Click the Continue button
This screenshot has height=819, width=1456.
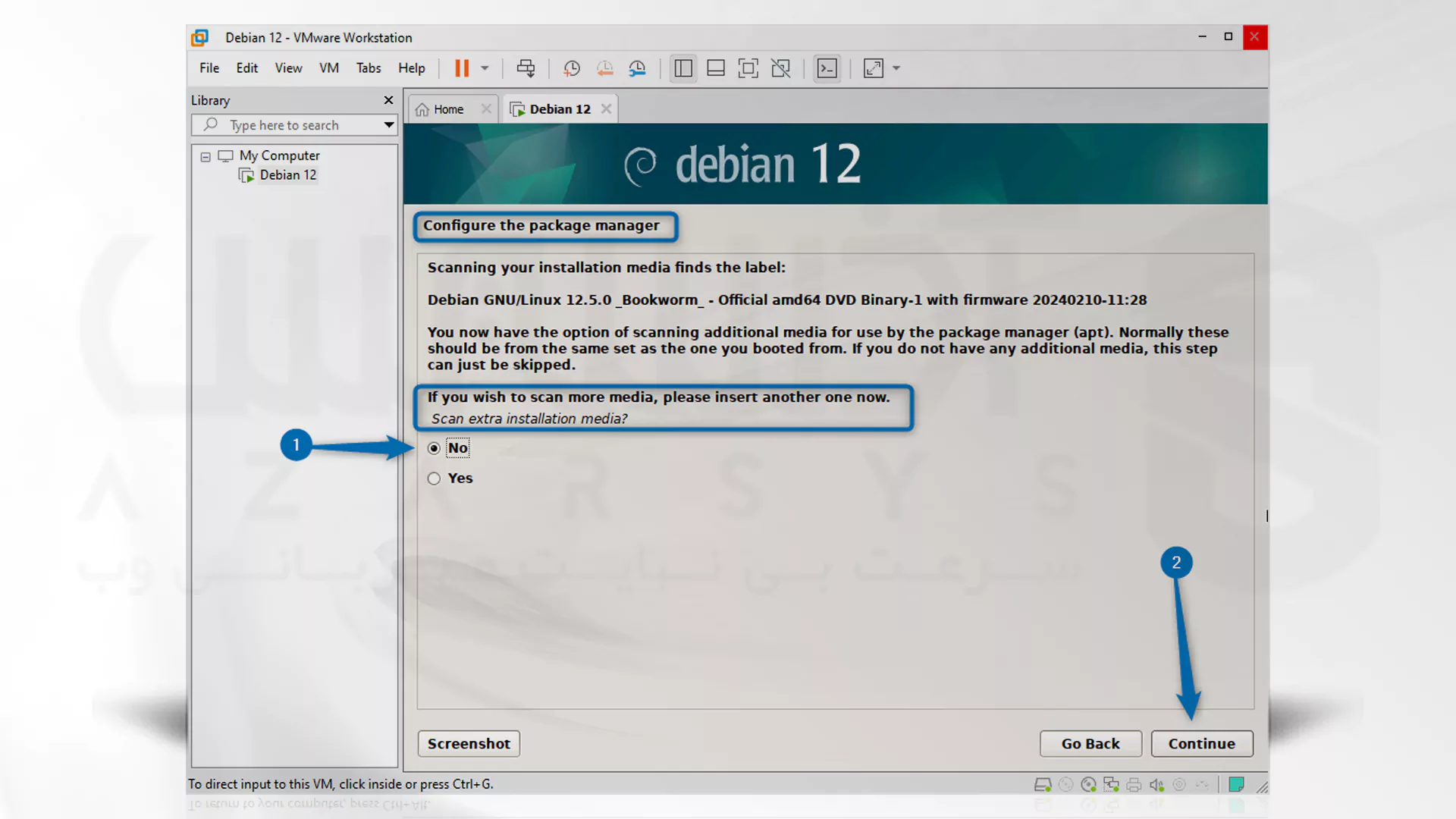pyautogui.click(x=1202, y=744)
